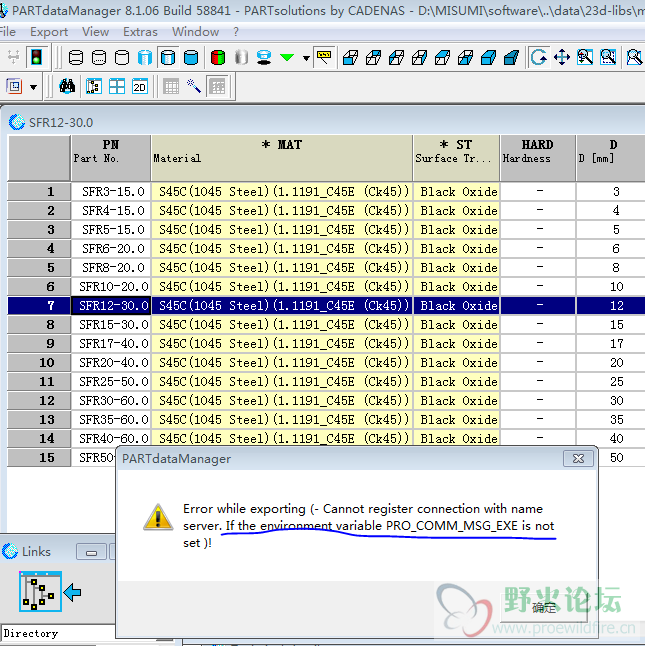Toggle the 2D view icon

(x=140, y=87)
